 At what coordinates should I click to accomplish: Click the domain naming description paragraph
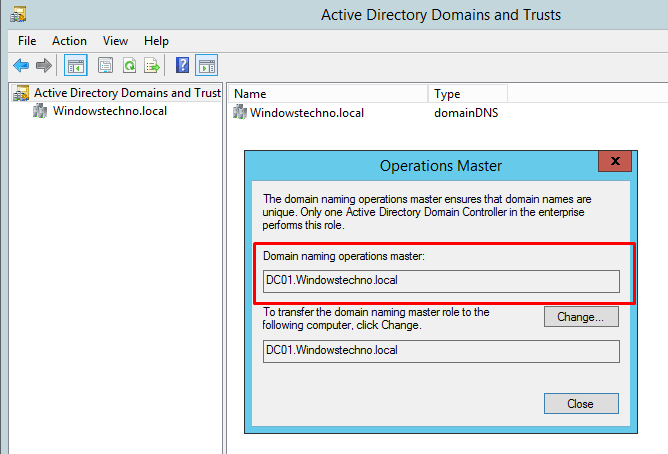[426, 212]
